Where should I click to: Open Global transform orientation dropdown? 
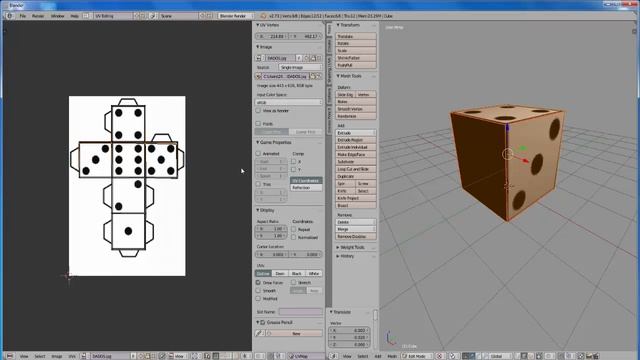(x=498, y=356)
